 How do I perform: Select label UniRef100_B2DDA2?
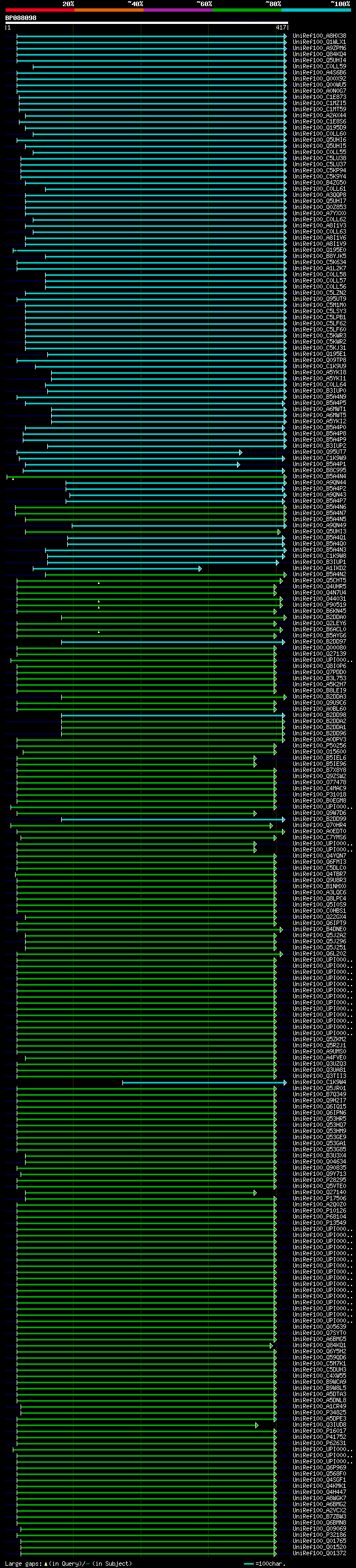(319, 721)
